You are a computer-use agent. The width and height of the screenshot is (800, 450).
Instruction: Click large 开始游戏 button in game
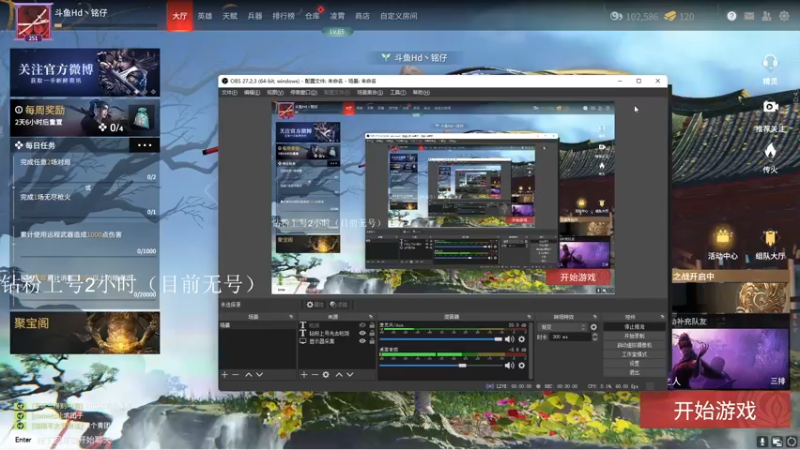tap(715, 410)
